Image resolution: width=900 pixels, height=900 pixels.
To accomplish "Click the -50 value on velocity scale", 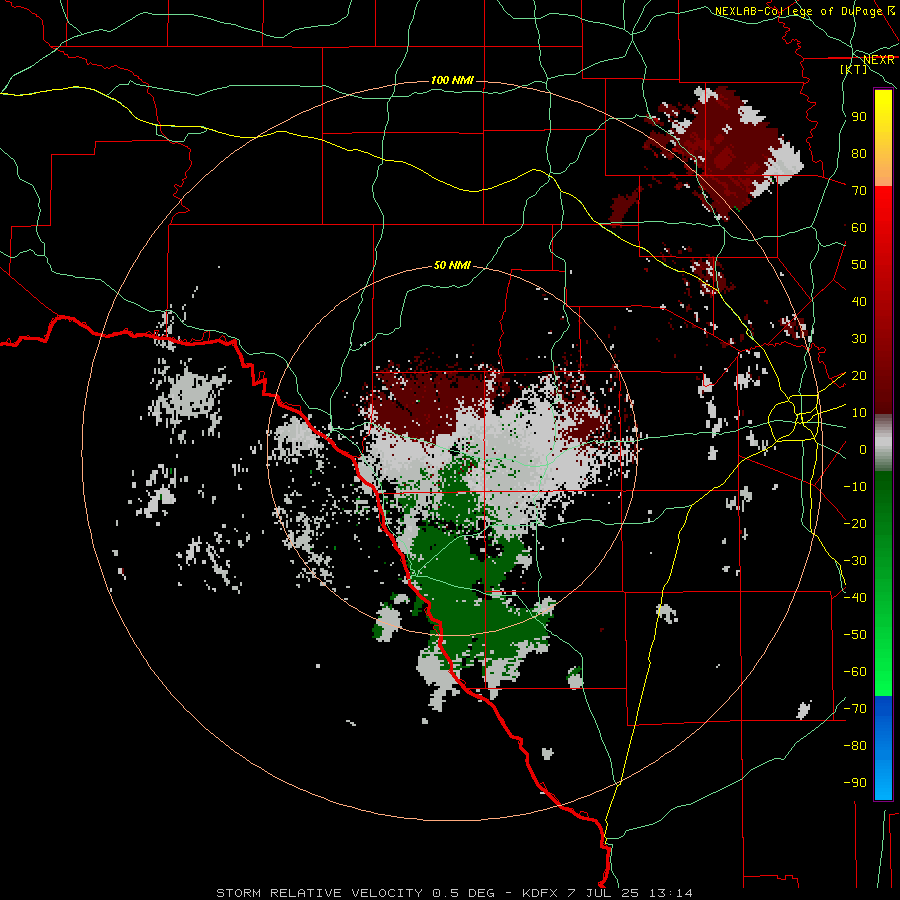I will (855, 635).
